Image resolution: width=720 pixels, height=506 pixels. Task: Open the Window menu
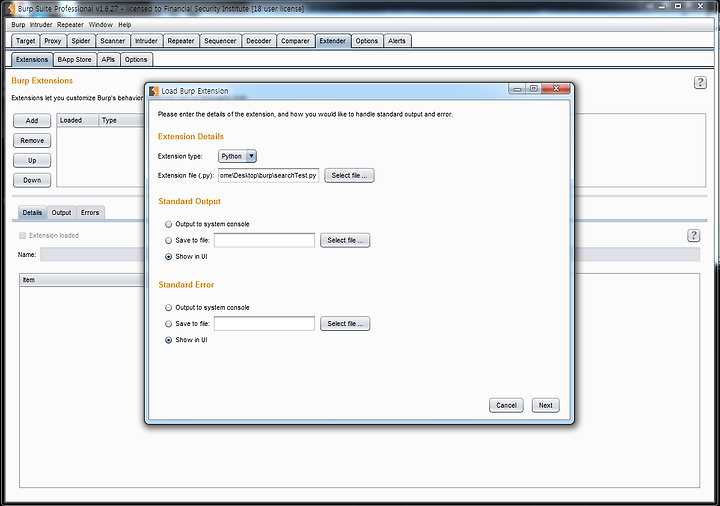pyautogui.click(x=101, y=25)
